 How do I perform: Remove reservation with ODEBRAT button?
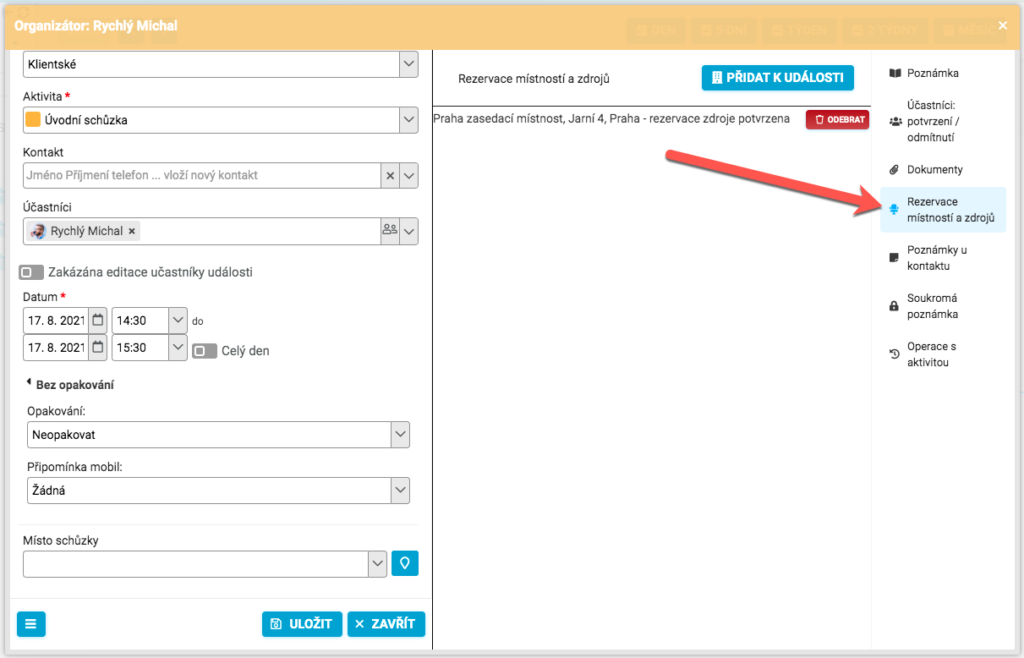pyautogui.click(x=837, y=119)
